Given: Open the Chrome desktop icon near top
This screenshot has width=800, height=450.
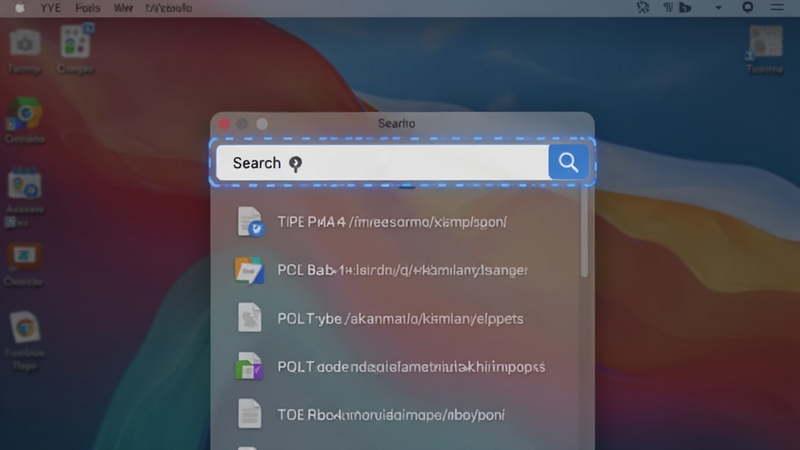Looking at the screenshot, I should [x=24, y=114].
